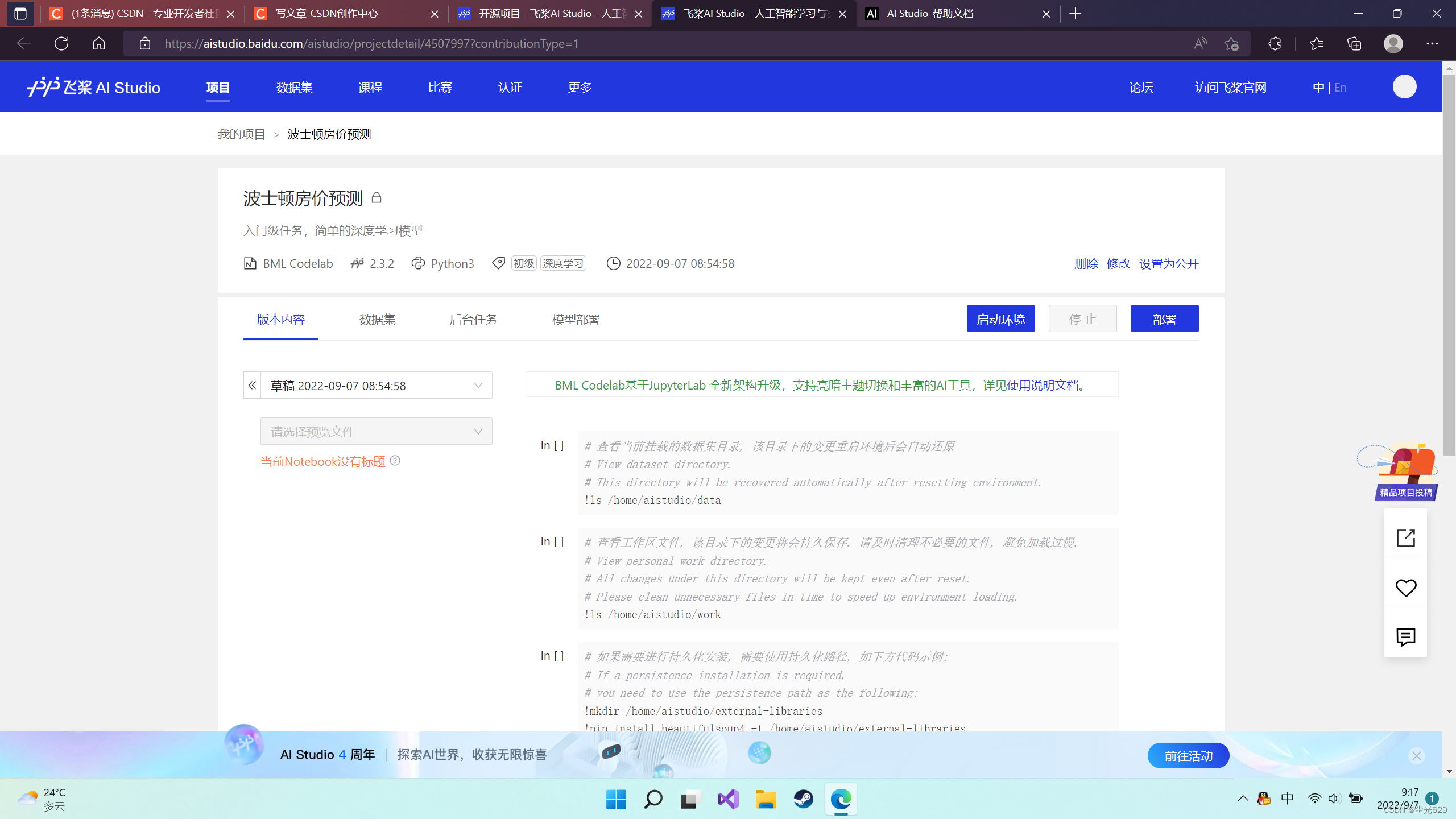Open 比赛 in top navigation
The image size is (1456, 819).
click(x=440, y=87)
